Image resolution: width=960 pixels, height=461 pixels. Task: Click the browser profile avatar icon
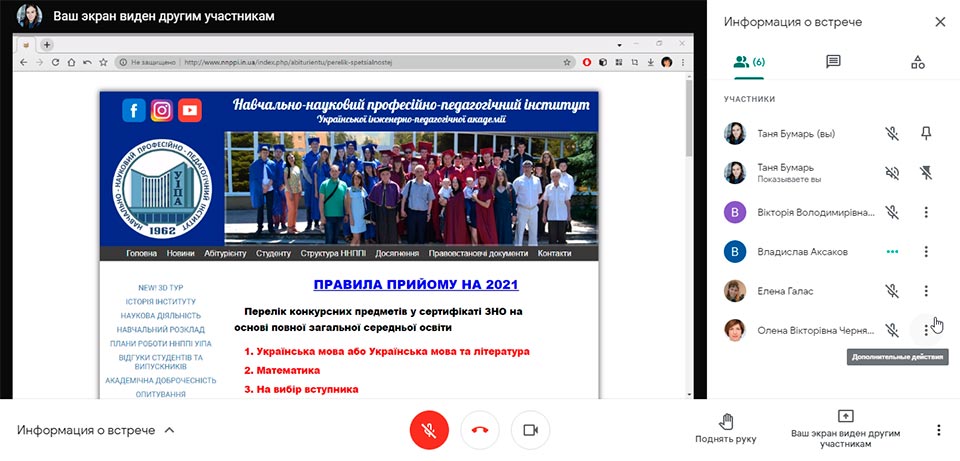coord(667,62)
